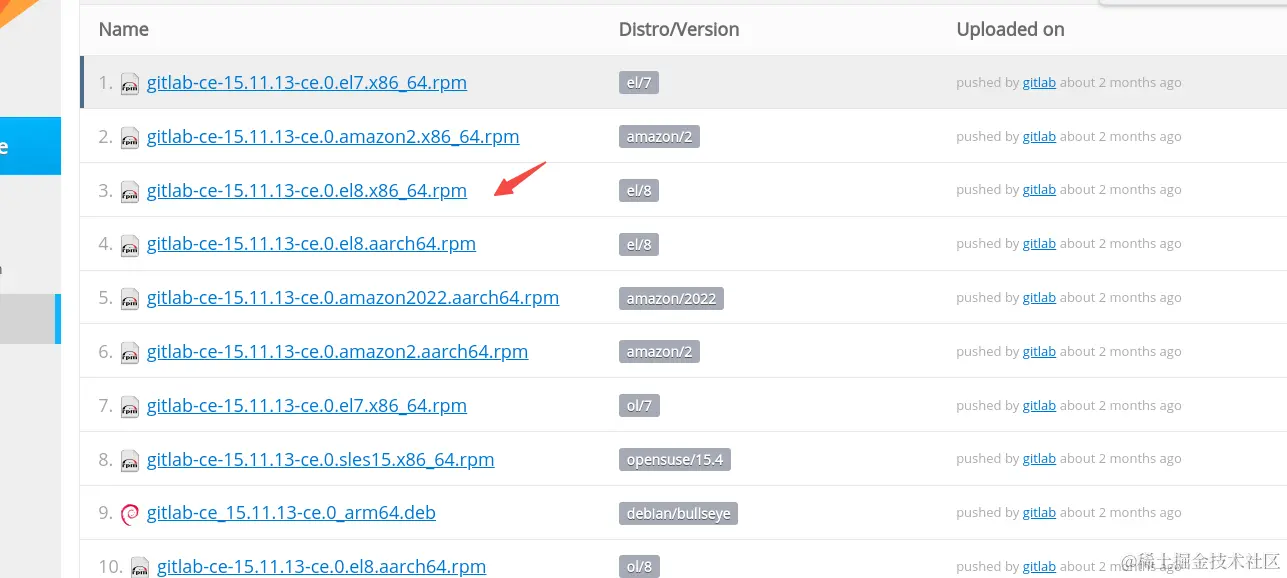1287x578 pixels.
Task: Click 'about 2 months ago' in el/7 row
Action: tap(1121, 83)
